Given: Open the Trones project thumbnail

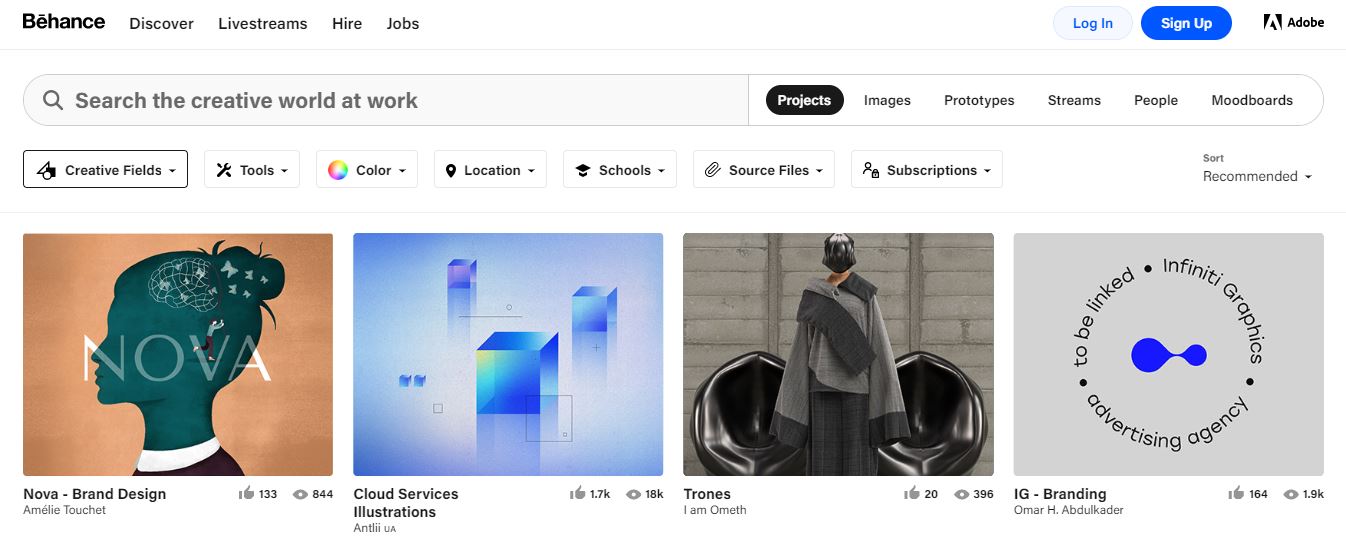Looking at the screenshot, I should coord(838,354).
